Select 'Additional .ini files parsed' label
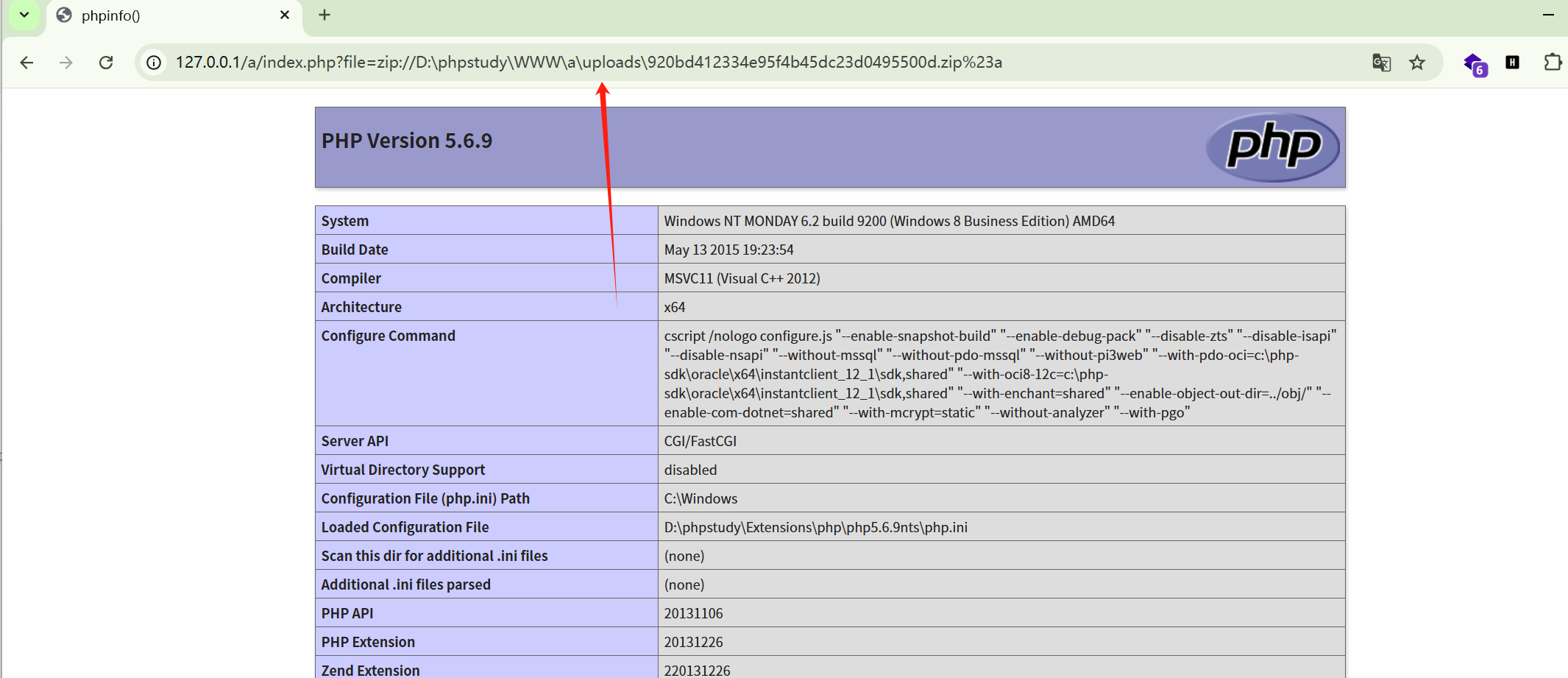1568x678 pixels. coord(406,585)
